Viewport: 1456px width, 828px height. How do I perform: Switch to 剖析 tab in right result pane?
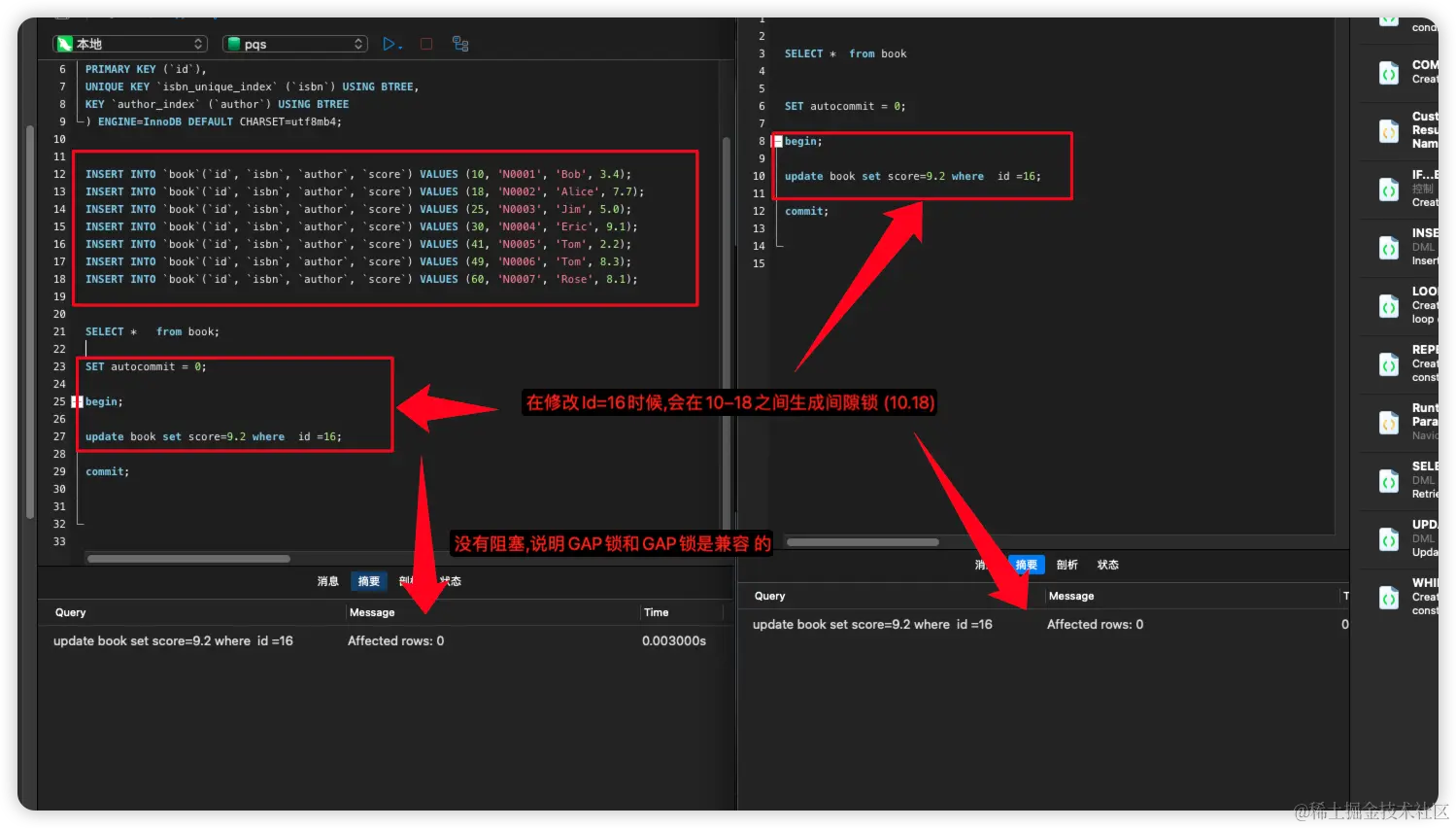point(1067,565)
